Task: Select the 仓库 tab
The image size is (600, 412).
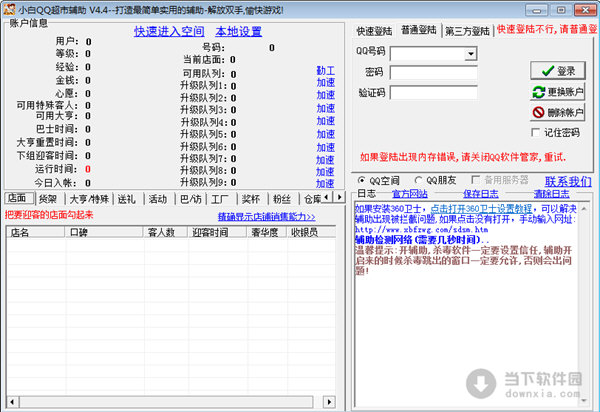Action: point(311,199)
